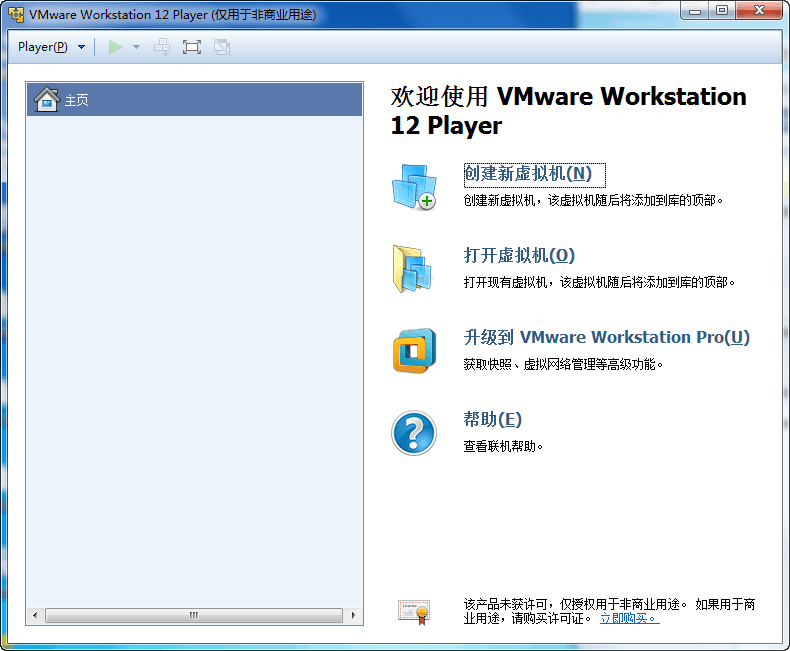Click the open virtual machine folder icon

tap(412, 269)
